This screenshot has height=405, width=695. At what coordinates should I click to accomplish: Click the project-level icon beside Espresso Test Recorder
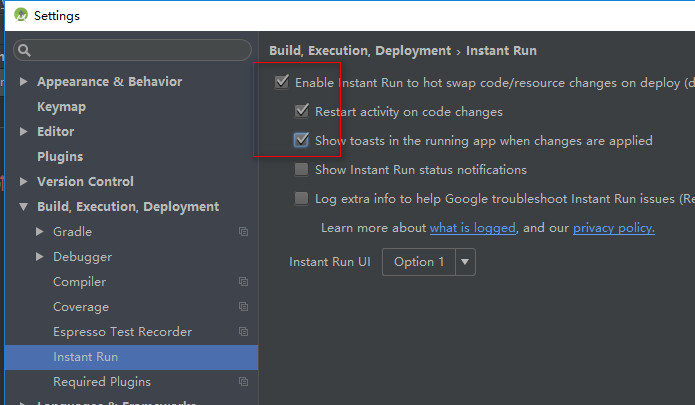pyautogui.click(x=243, y=331)
